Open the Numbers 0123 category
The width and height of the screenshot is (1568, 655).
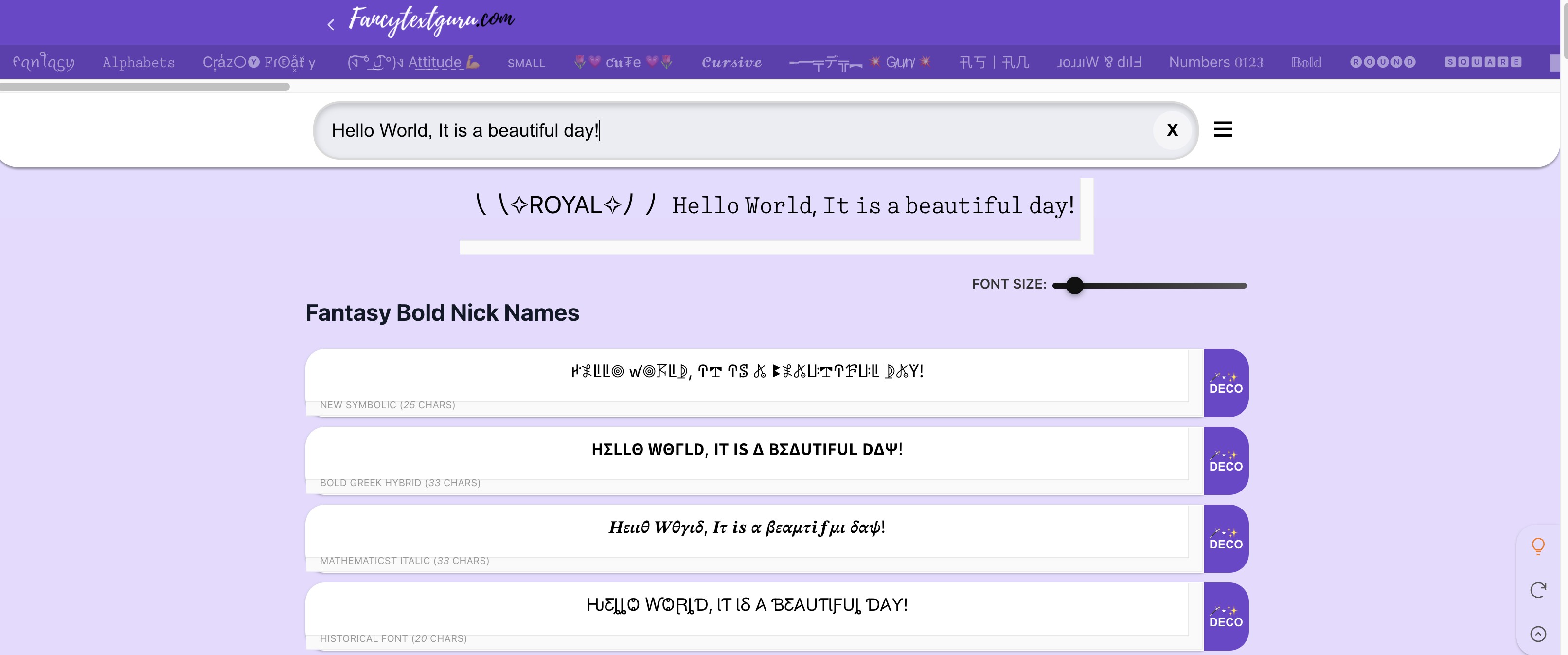pyautogui.click(x=1216, y=62)
